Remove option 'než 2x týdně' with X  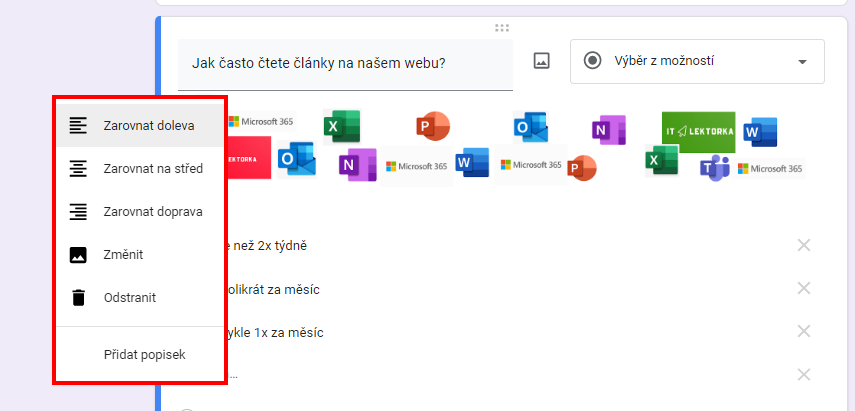[x=803, y=245]
